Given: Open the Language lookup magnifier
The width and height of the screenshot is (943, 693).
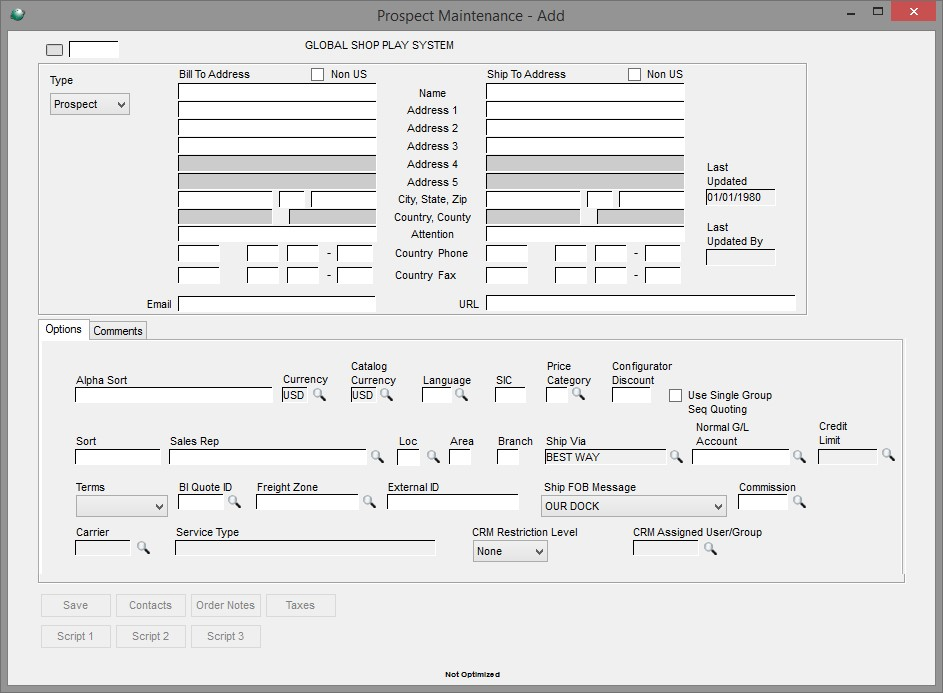Looking at the screenshot, I should pyautogui.click(x=461, y=395).
